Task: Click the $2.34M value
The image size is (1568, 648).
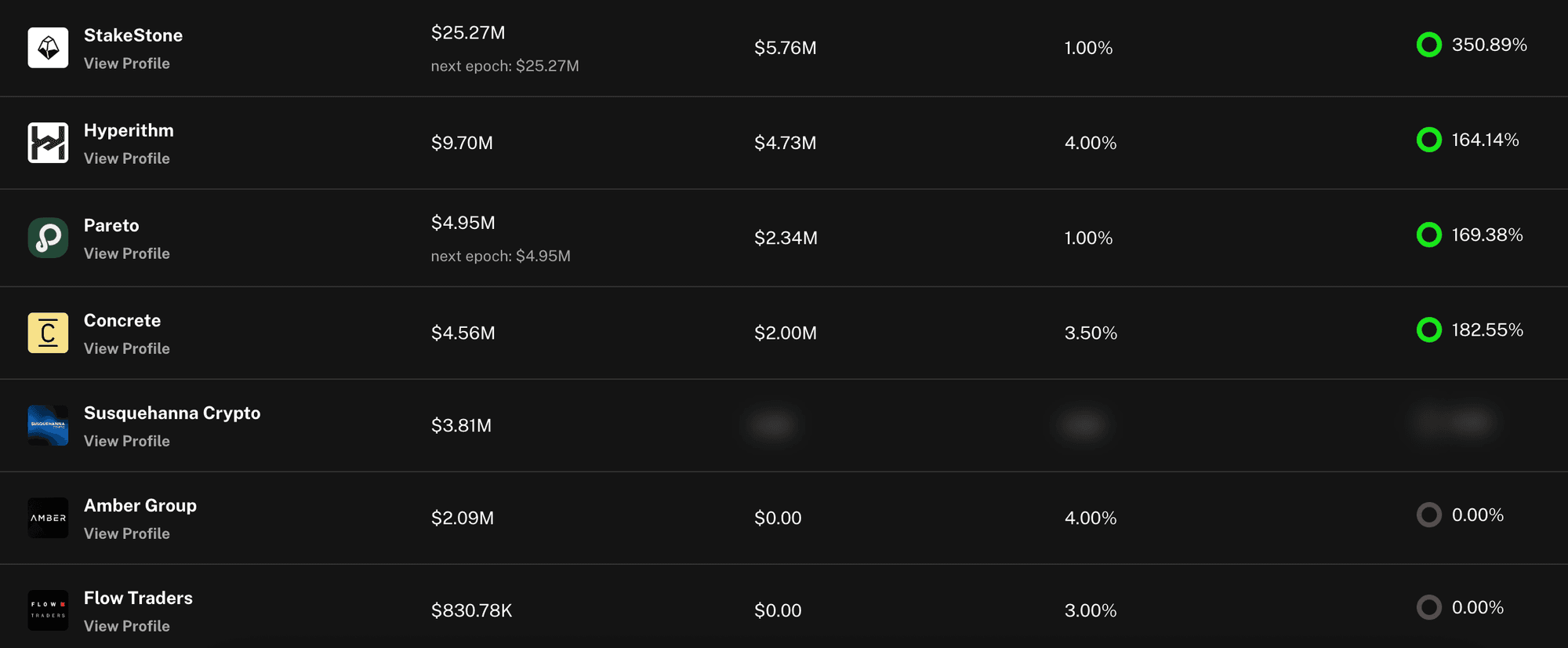Action: (786, 238)
